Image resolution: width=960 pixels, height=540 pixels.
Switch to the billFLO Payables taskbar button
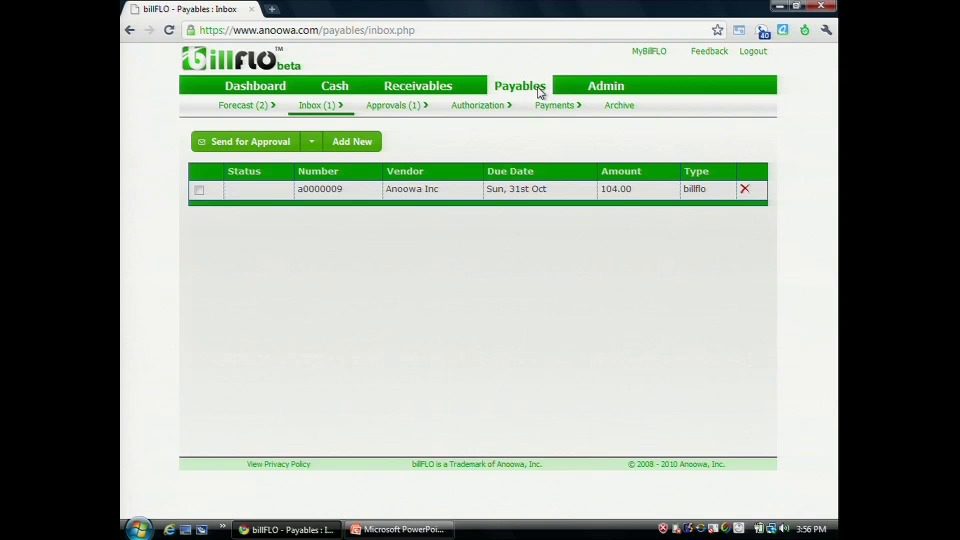(x=287, y=530)
